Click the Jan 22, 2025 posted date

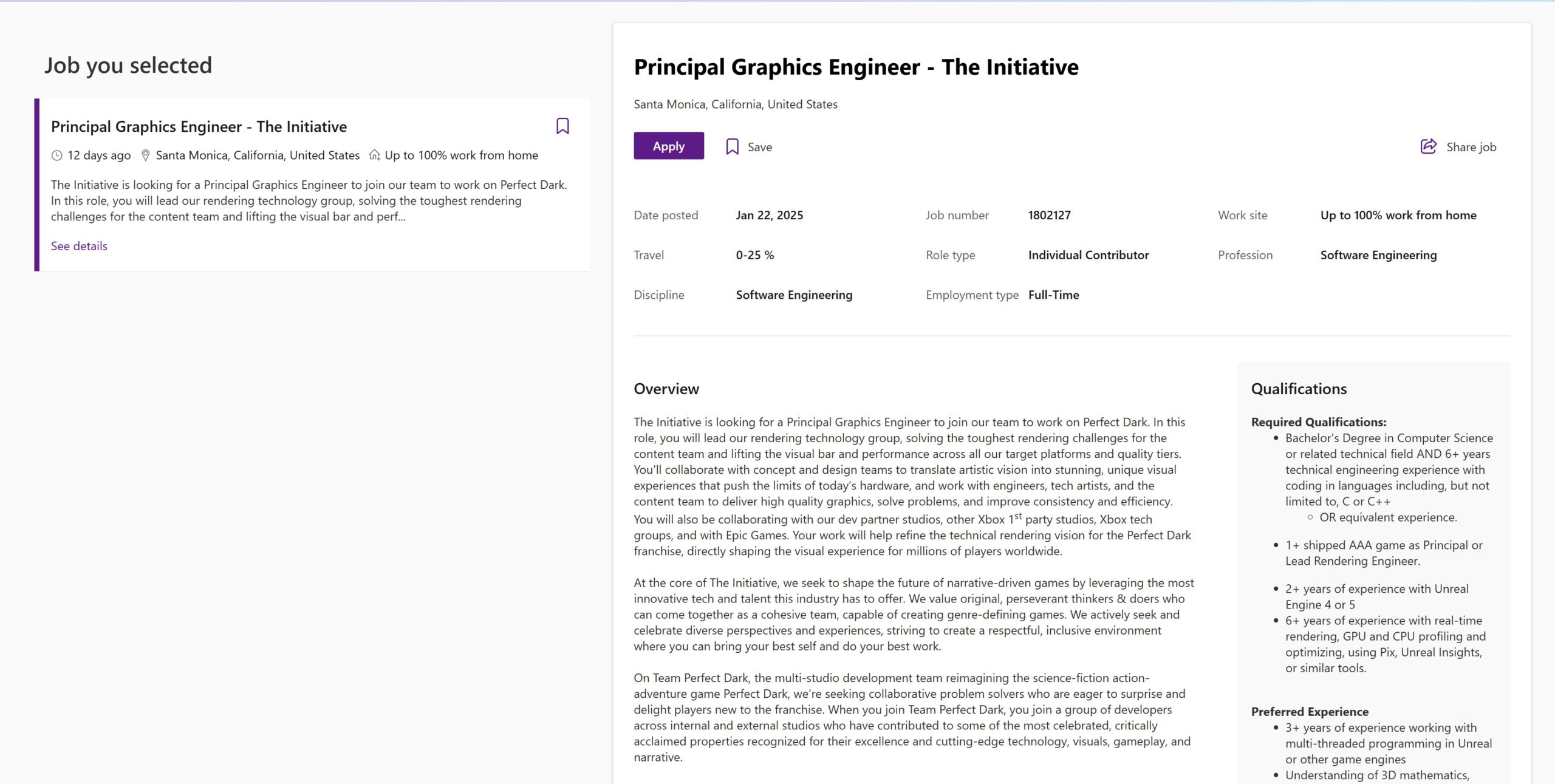pyautogui.click(x=769, y=215)
